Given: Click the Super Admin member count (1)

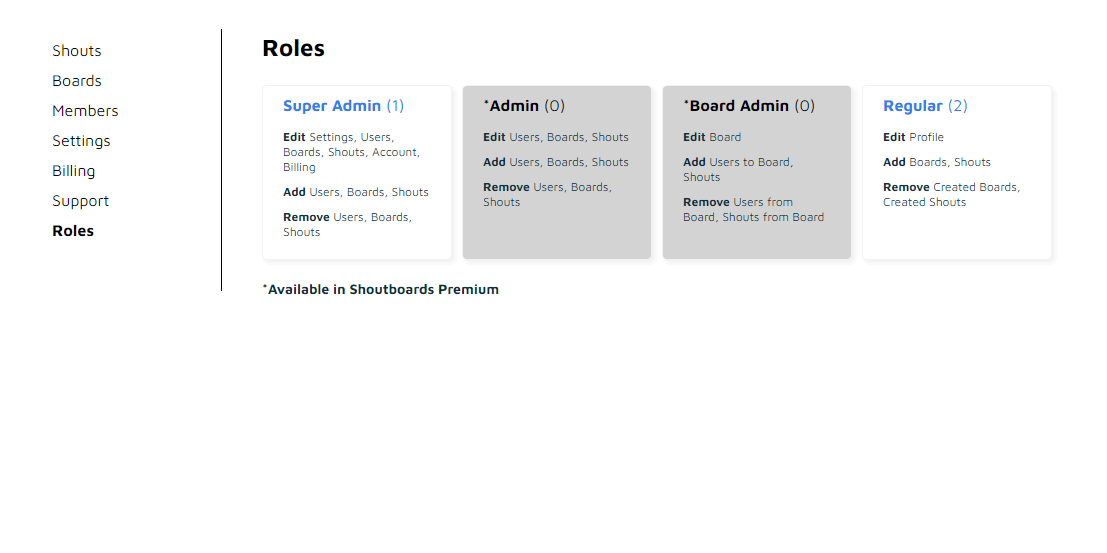Looking at the screenshot, I should (395, 106).
